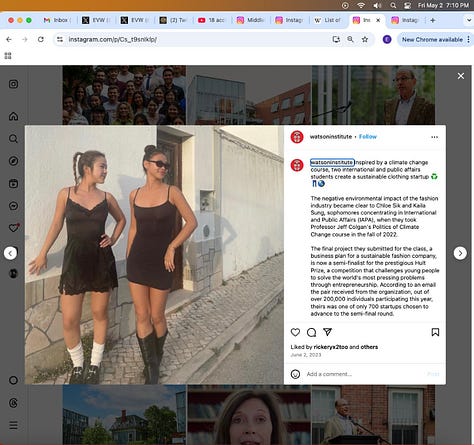Save post with bookmark icon

[x=435, y=332]
